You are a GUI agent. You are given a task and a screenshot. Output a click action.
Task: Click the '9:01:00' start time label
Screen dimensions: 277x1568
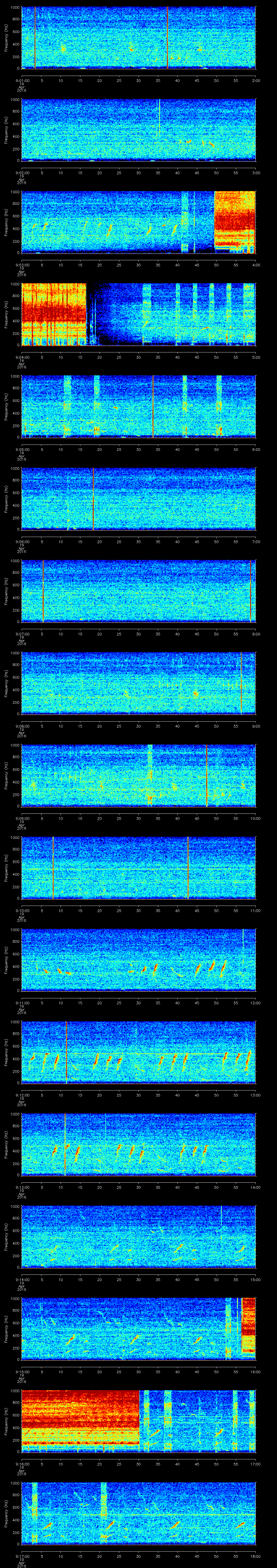click(22, 80)
